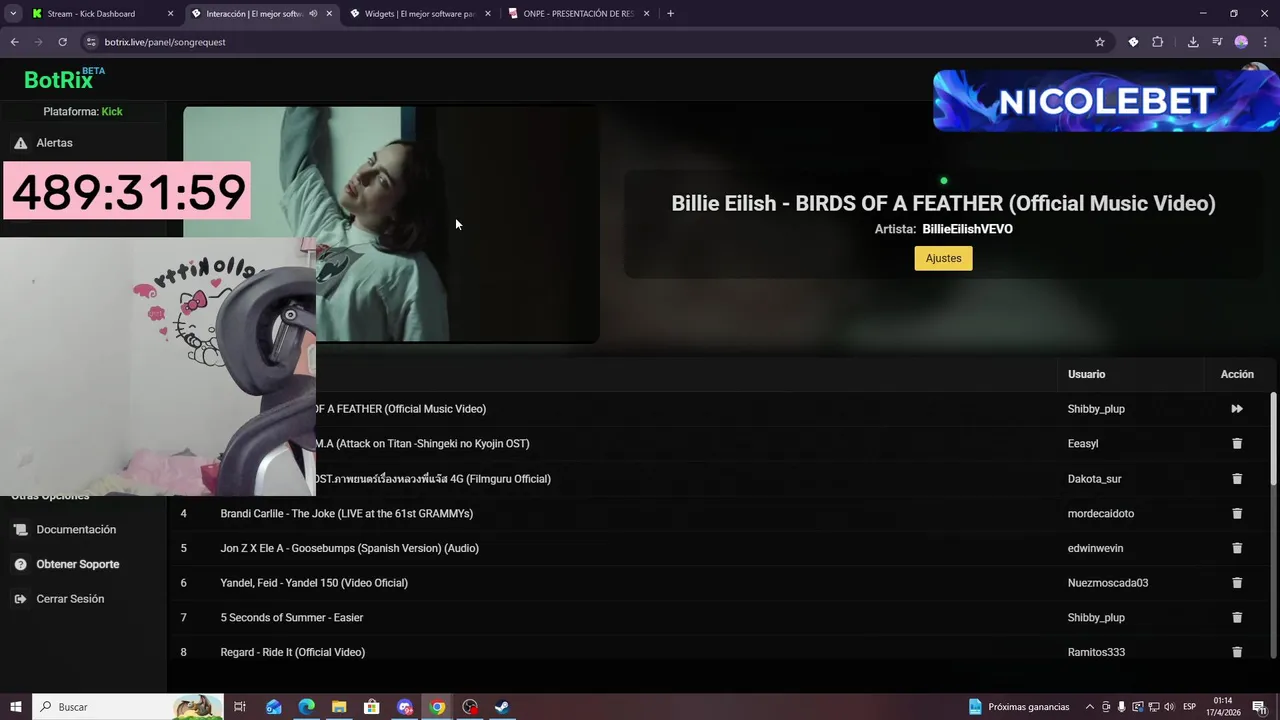Close the Interacción browser tab
The image size is (1280, 720).
(x=329, y=14)
